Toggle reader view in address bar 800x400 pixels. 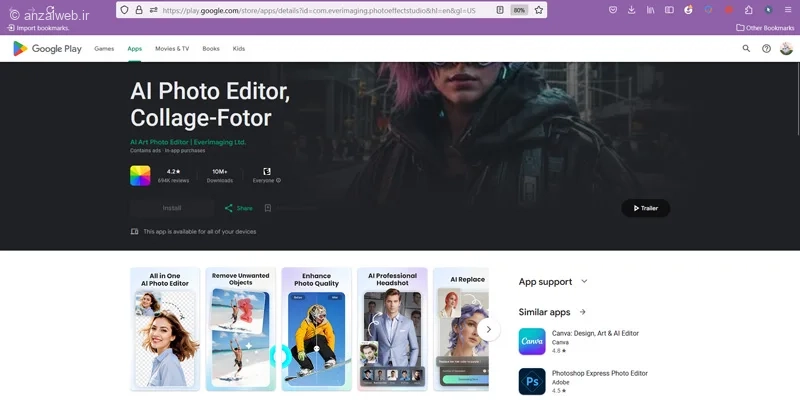(501, 10)
